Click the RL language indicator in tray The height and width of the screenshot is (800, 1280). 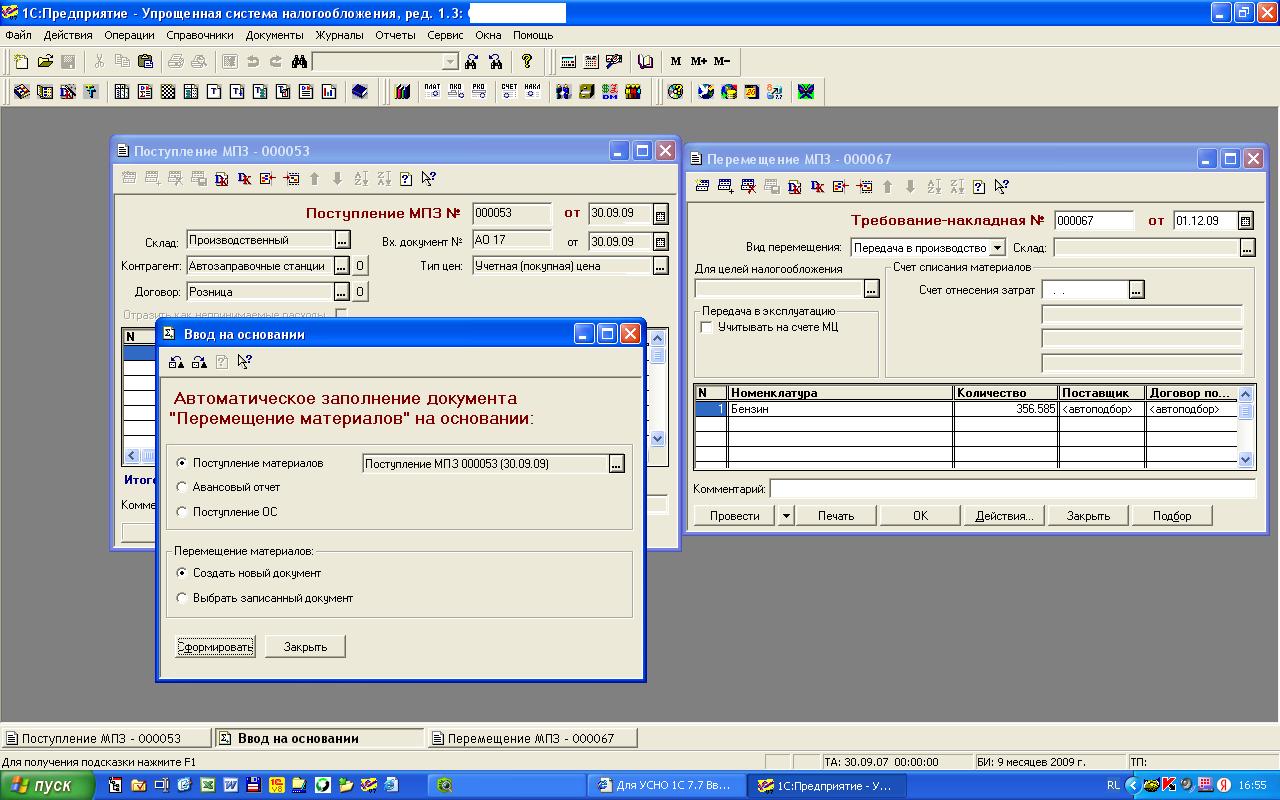click(1113, 785)
